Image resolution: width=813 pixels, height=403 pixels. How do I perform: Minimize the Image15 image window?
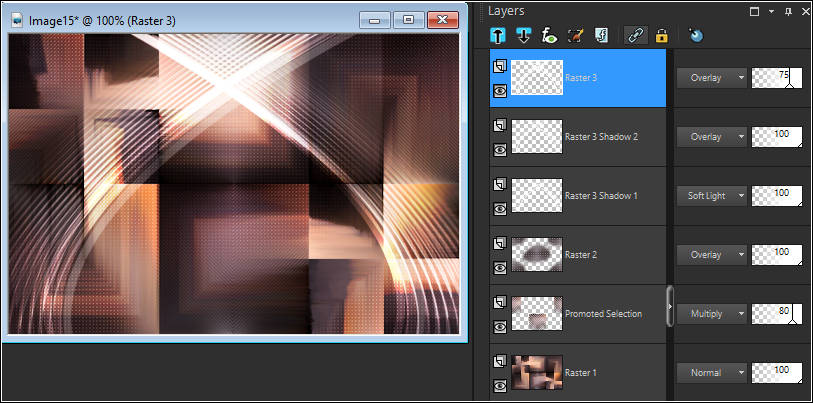(375, 20)
